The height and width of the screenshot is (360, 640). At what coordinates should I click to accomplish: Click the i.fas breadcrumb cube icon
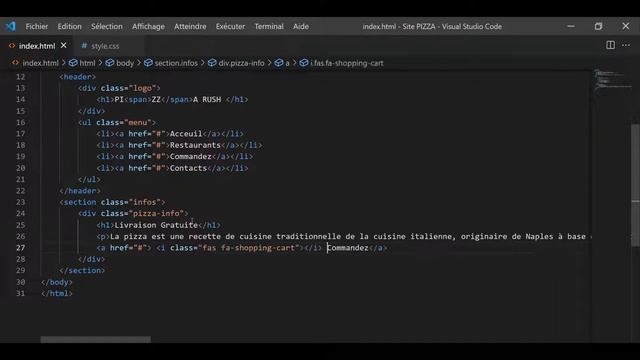(x=304, y=63)
